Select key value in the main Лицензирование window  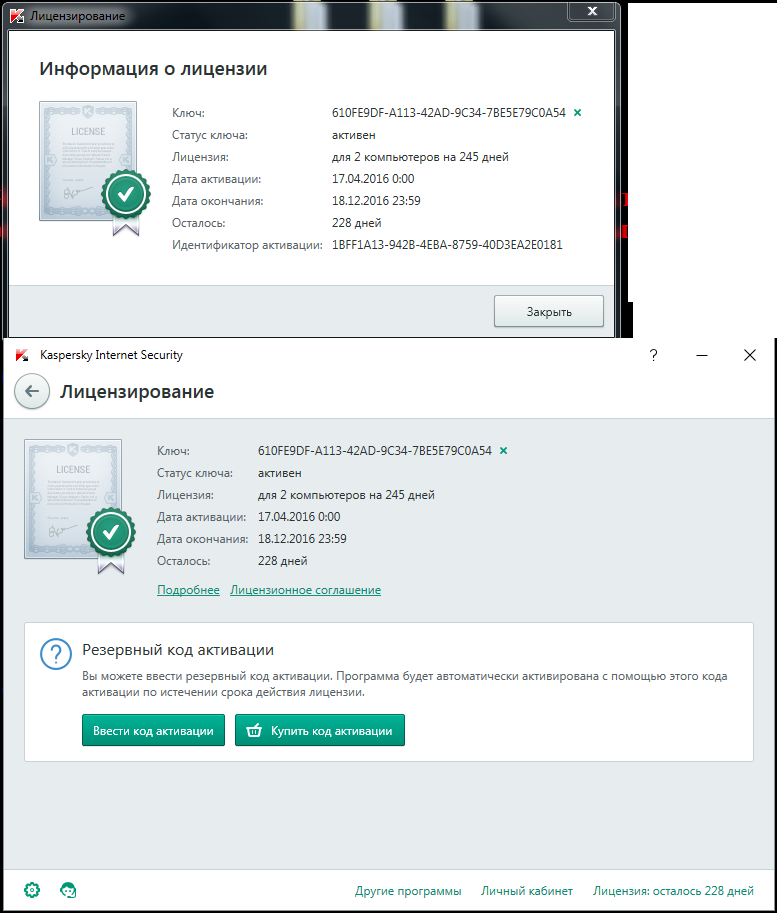coord(375,451)
